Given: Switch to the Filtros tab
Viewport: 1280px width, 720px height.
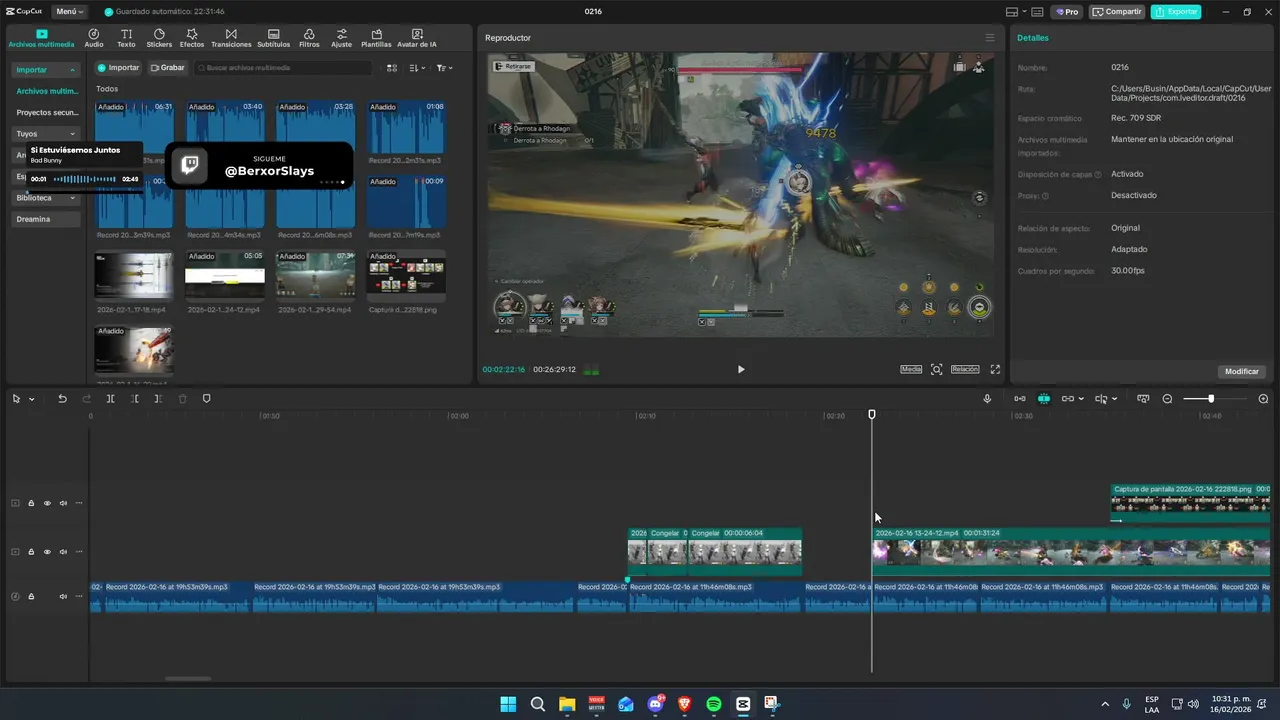Looking at the screenshot, I should pos(309,38).
